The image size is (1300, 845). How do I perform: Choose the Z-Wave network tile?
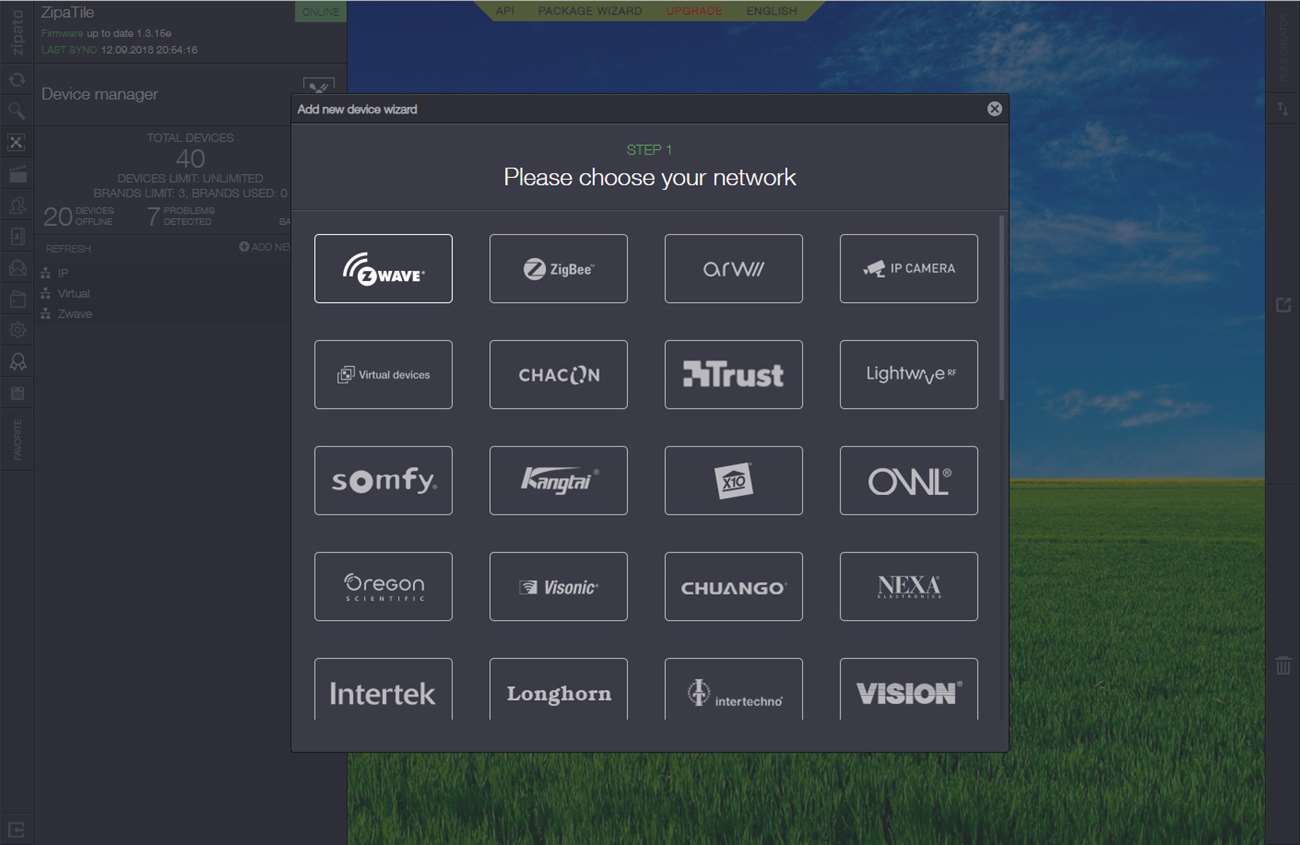[x=383, y=268]
